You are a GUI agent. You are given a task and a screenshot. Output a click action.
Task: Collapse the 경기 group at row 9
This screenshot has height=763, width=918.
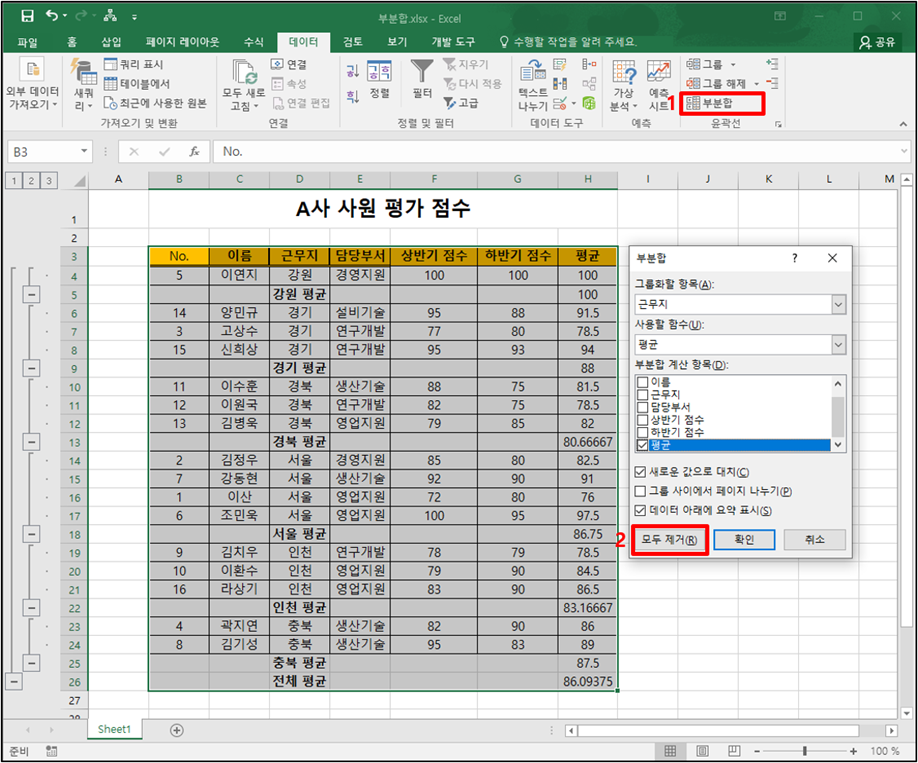(x=32, y=368)
